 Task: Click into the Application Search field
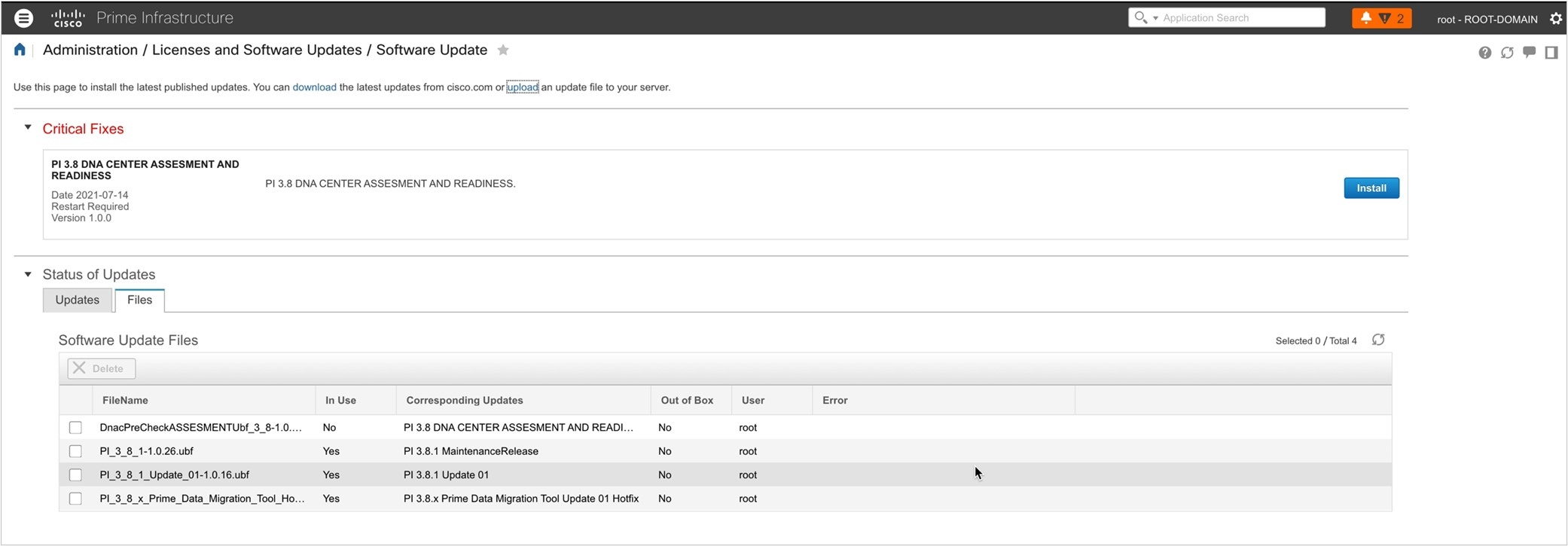coord(1243,18)
